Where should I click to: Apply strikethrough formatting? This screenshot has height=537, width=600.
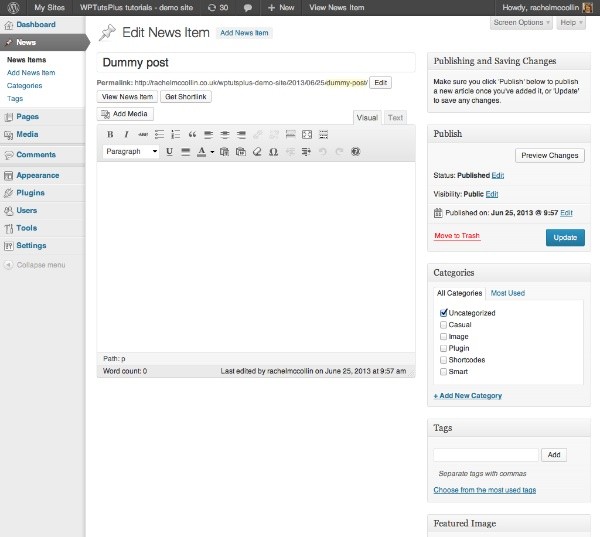[x=143, y=134]
